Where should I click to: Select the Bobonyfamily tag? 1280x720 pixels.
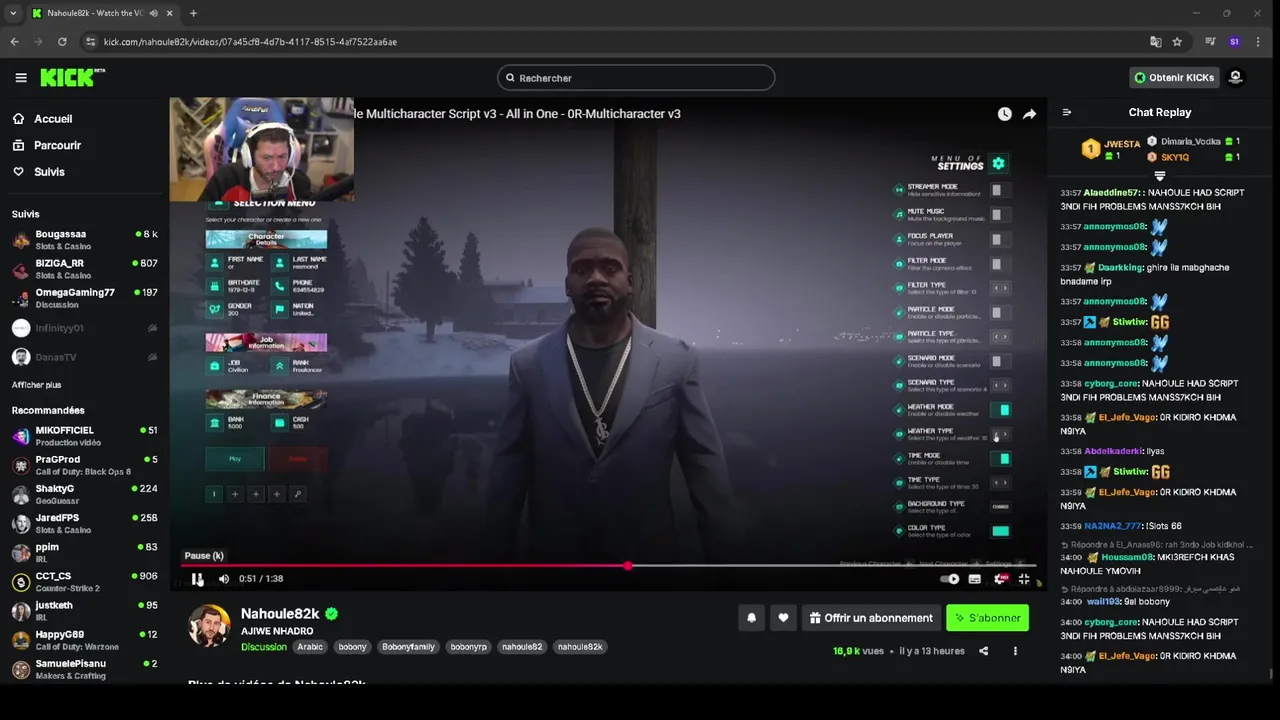408,647
